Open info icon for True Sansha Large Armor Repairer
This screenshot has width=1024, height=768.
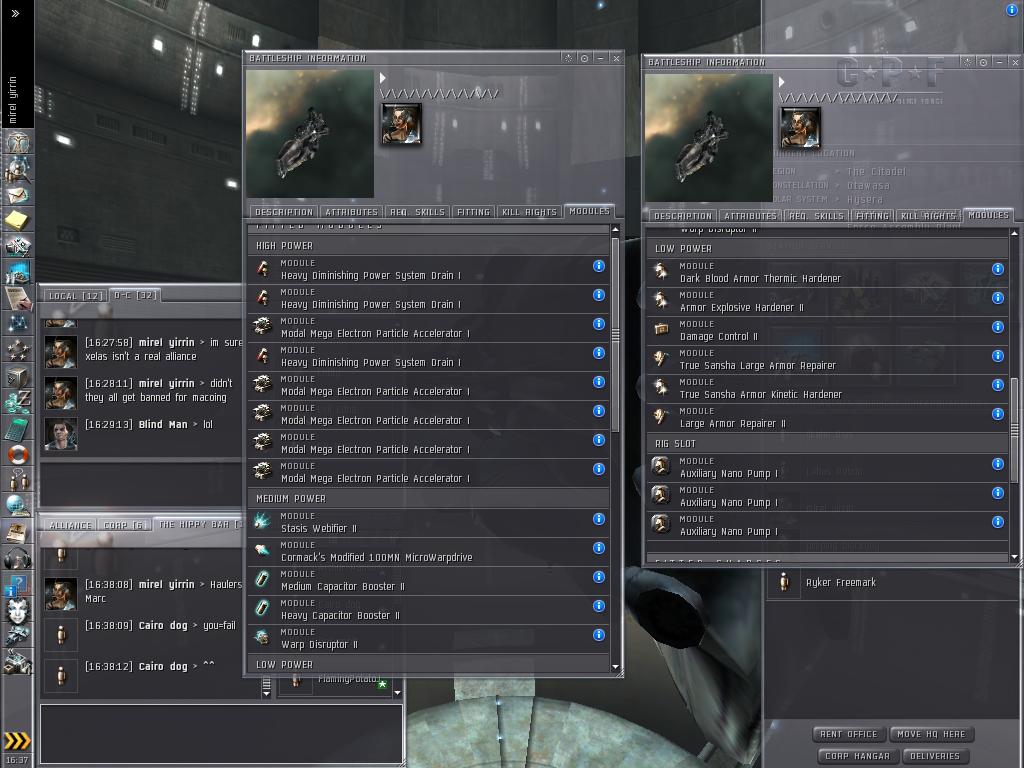(998, 356)
